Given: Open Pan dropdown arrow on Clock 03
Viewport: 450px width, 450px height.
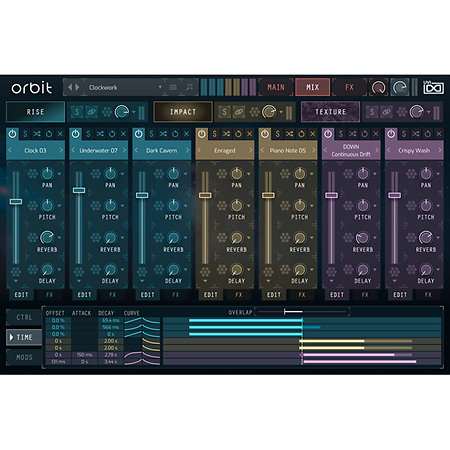Looking at the screenshot, I should point(60,174).
